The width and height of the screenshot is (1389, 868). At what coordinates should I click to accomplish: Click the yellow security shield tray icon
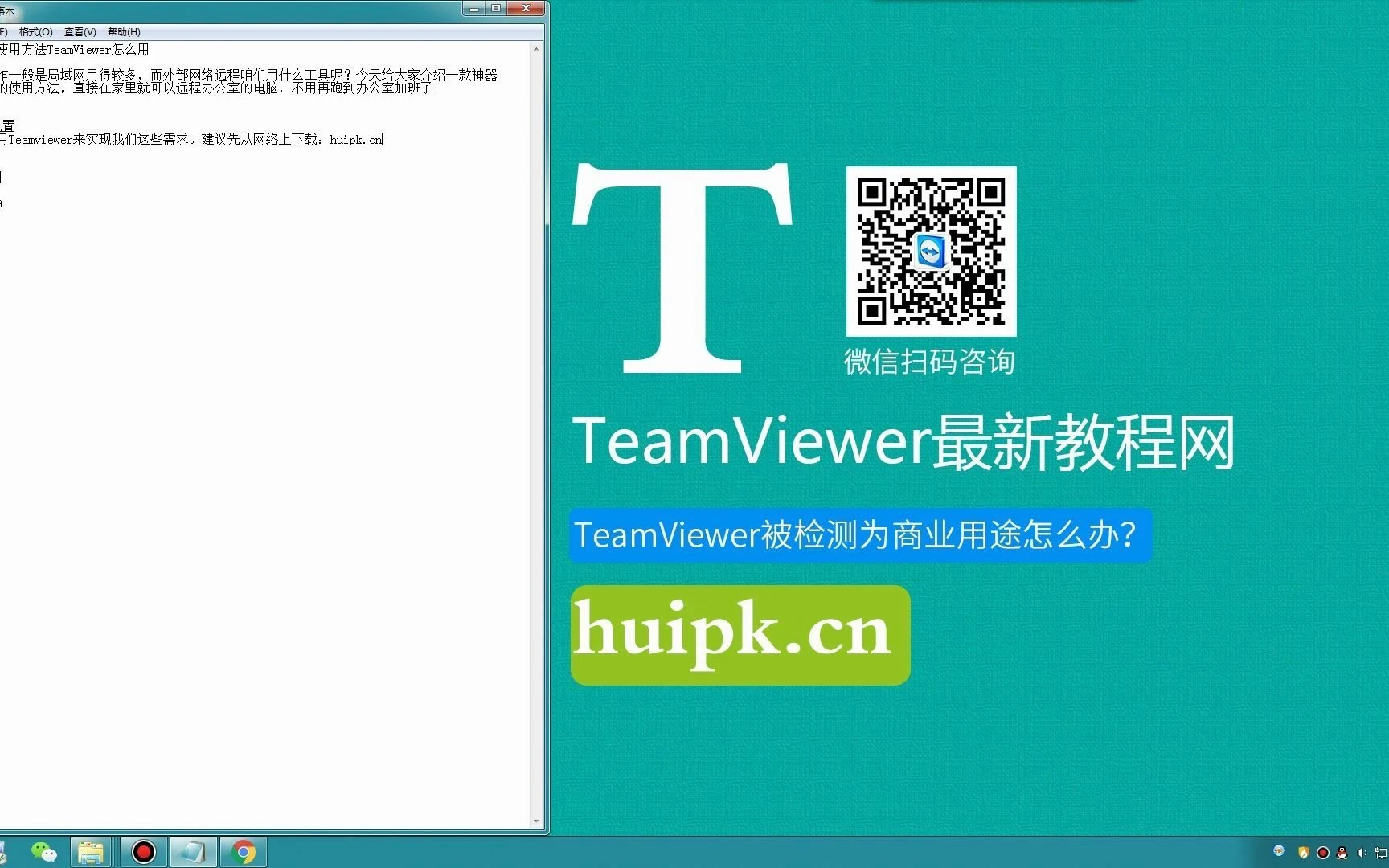[1303, 853]
